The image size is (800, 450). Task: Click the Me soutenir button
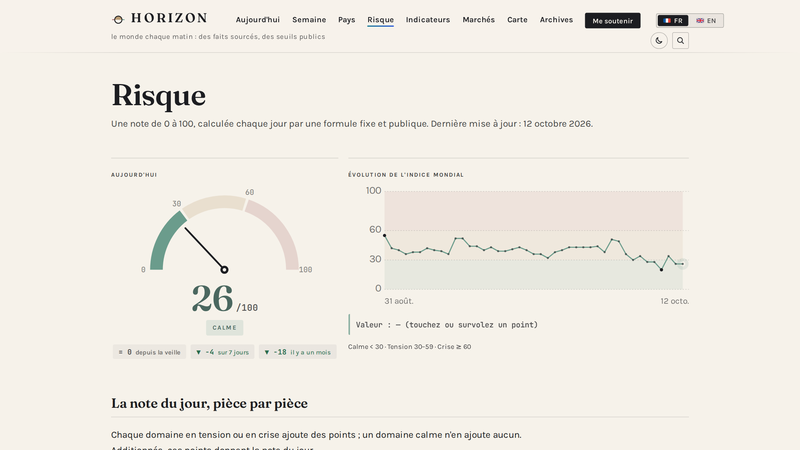pyautogui.click(x=612, y=20)
